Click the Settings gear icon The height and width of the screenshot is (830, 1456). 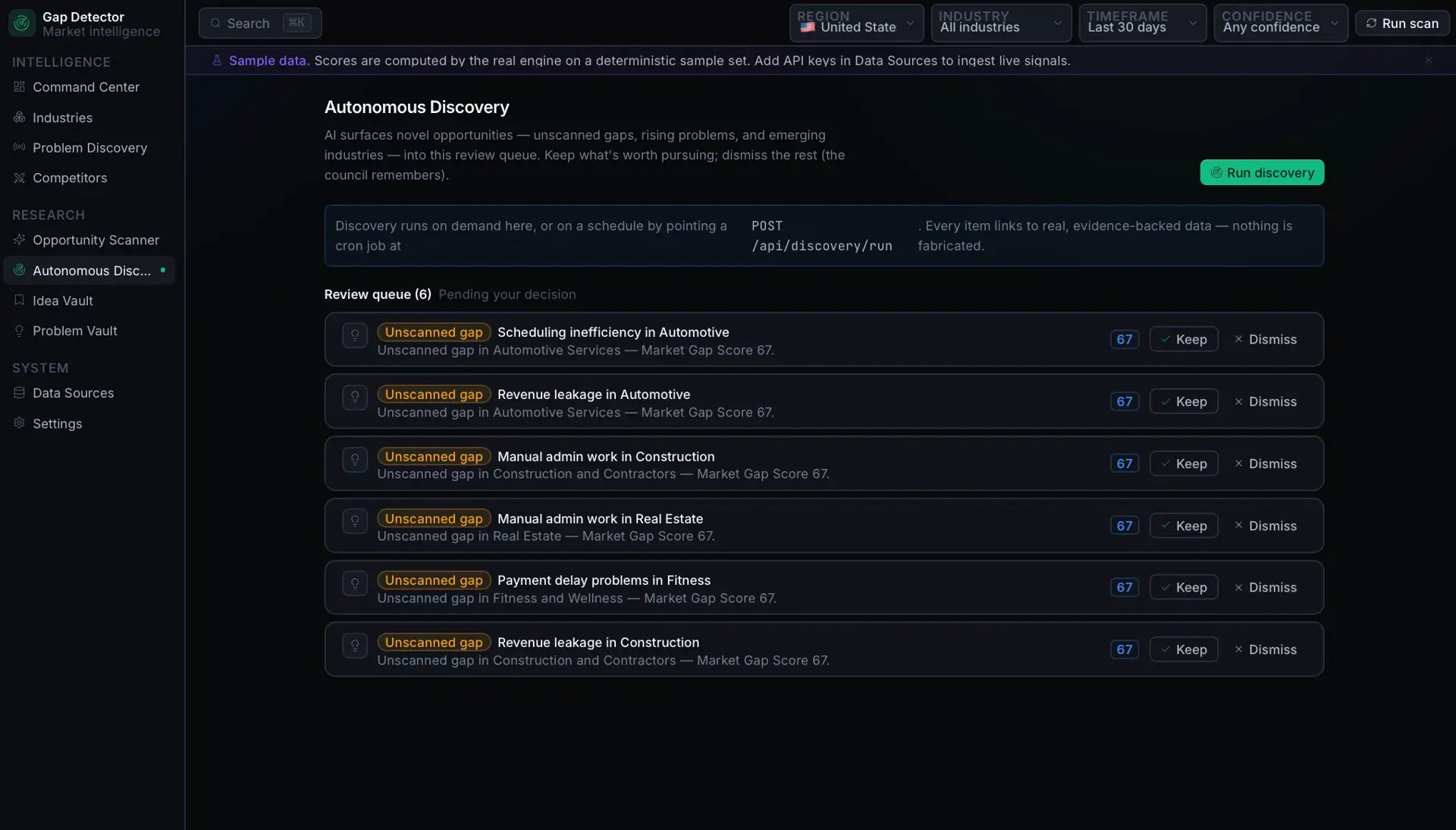pos(19,423)
